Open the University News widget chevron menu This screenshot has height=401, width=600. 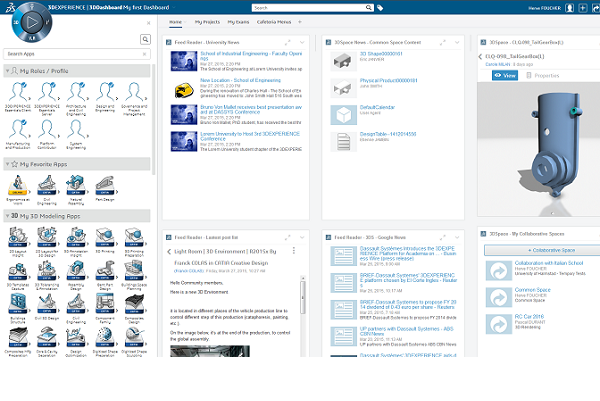302,42
